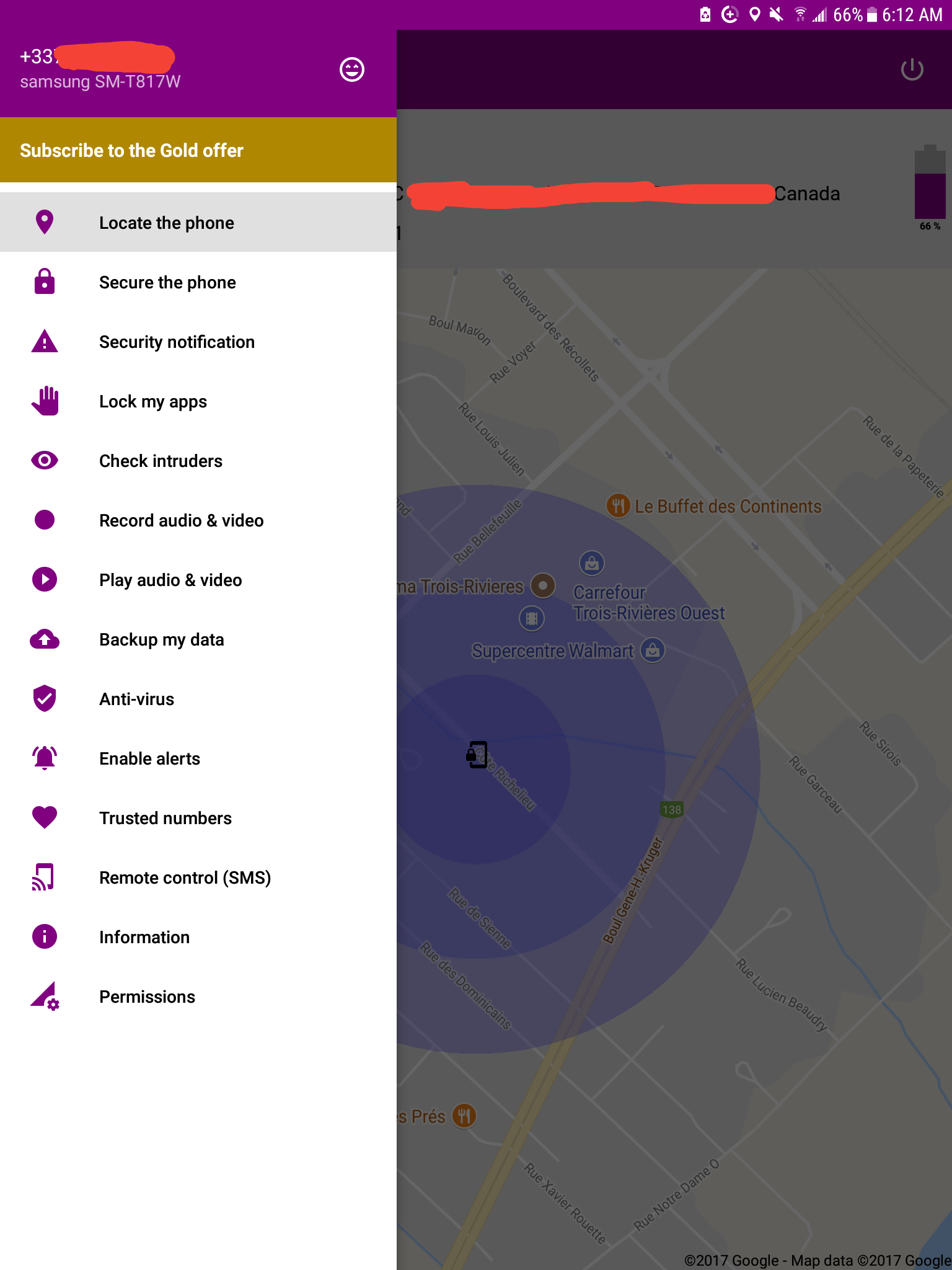Select Enable alerts in the menu
Viewport: 952px width, 1270px height.
point(198,758)
